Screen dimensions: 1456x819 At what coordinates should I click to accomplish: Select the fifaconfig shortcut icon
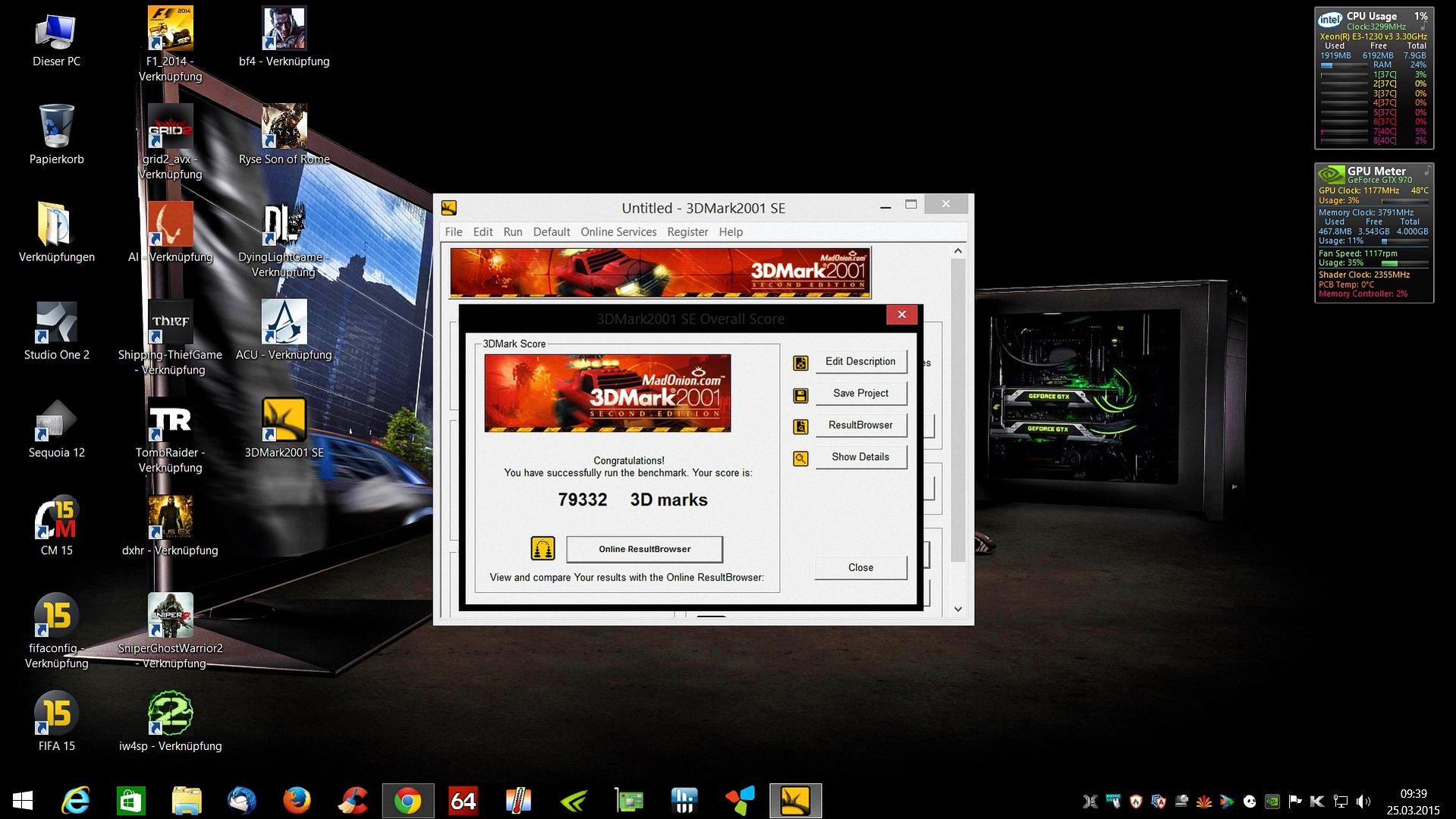[x=56, y=632]
